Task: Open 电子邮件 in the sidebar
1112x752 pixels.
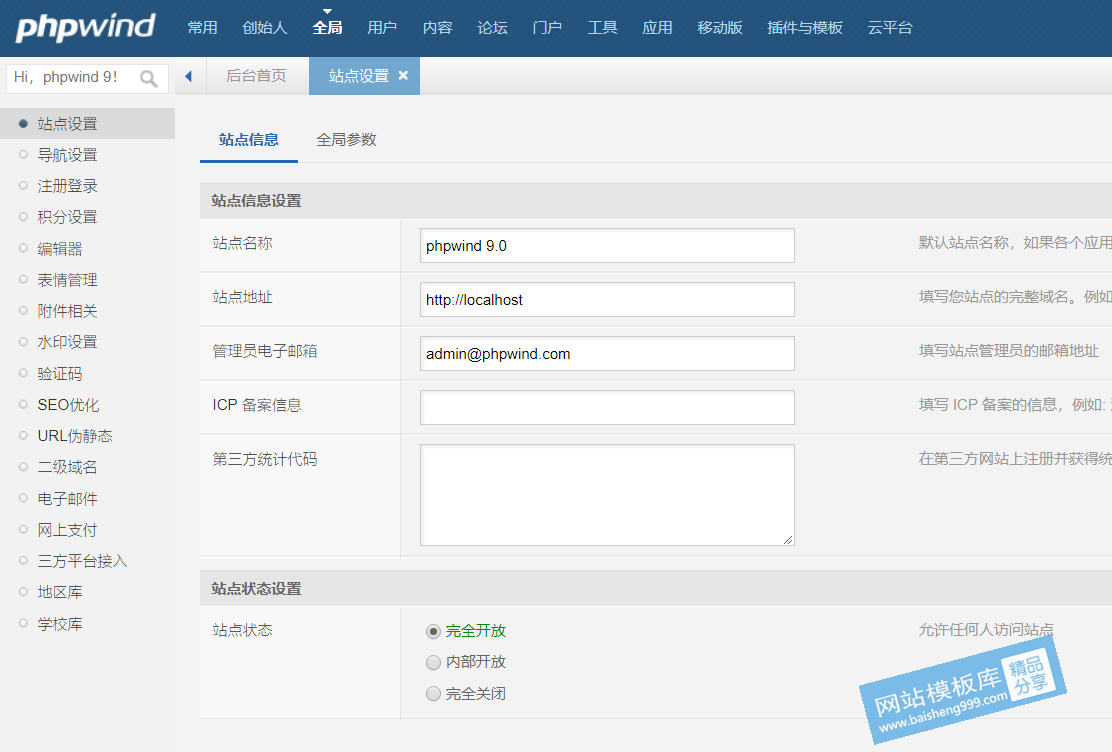Action: pos(67,499)
